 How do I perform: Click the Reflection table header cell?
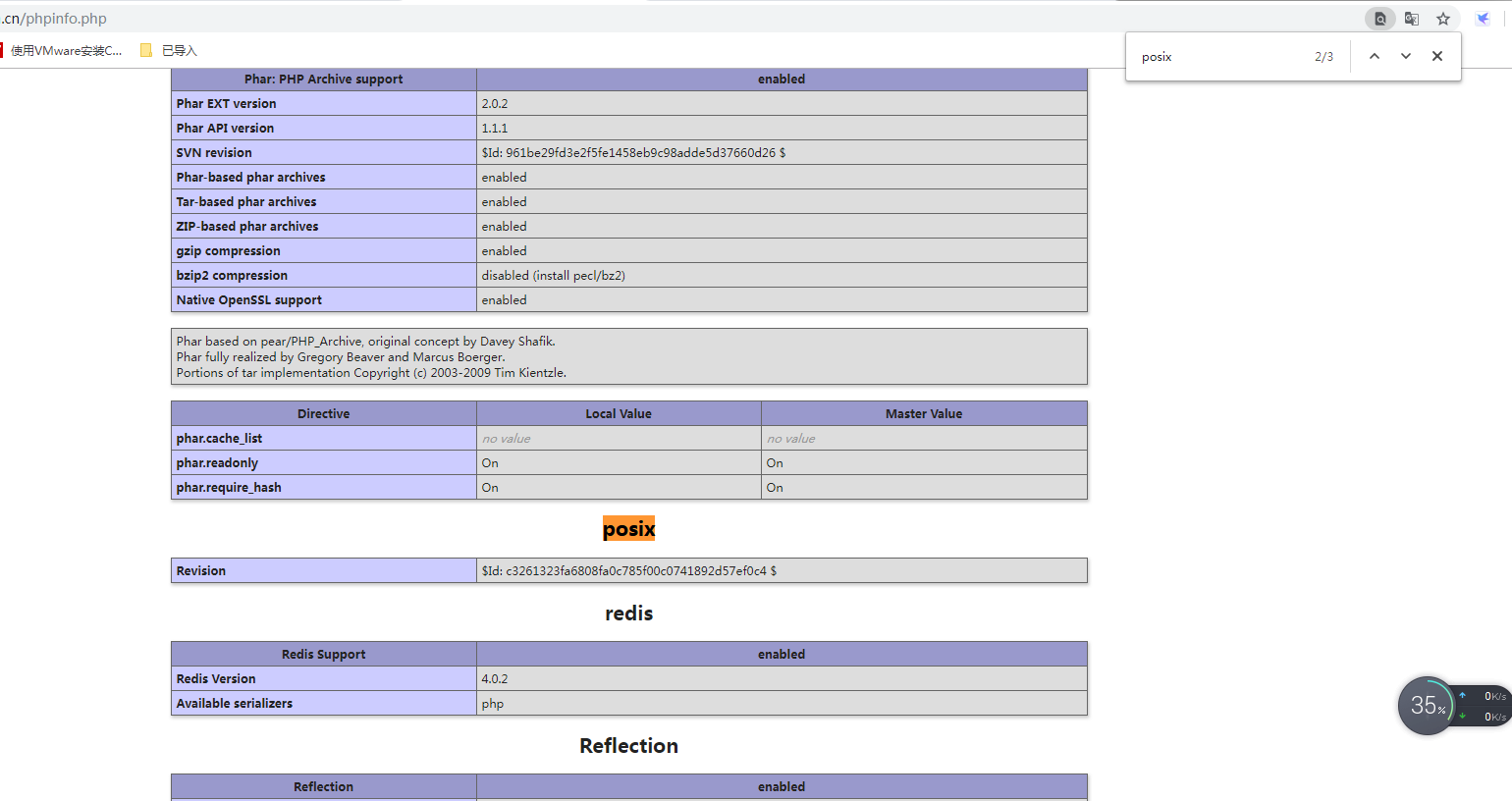[x=324, y=786]
